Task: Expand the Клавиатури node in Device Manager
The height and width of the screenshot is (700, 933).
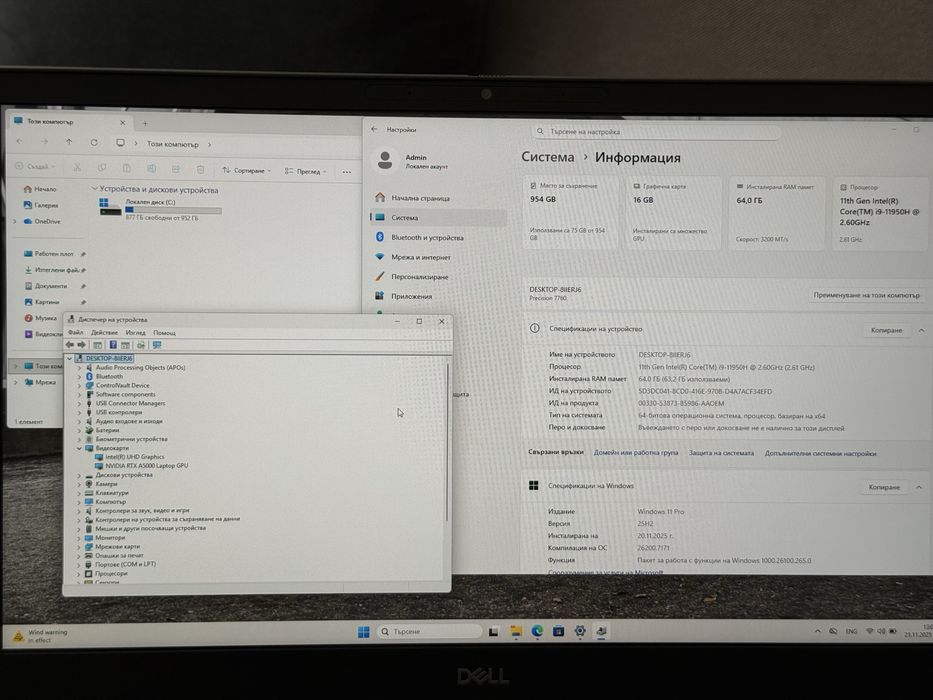Action: click(79, 493)
